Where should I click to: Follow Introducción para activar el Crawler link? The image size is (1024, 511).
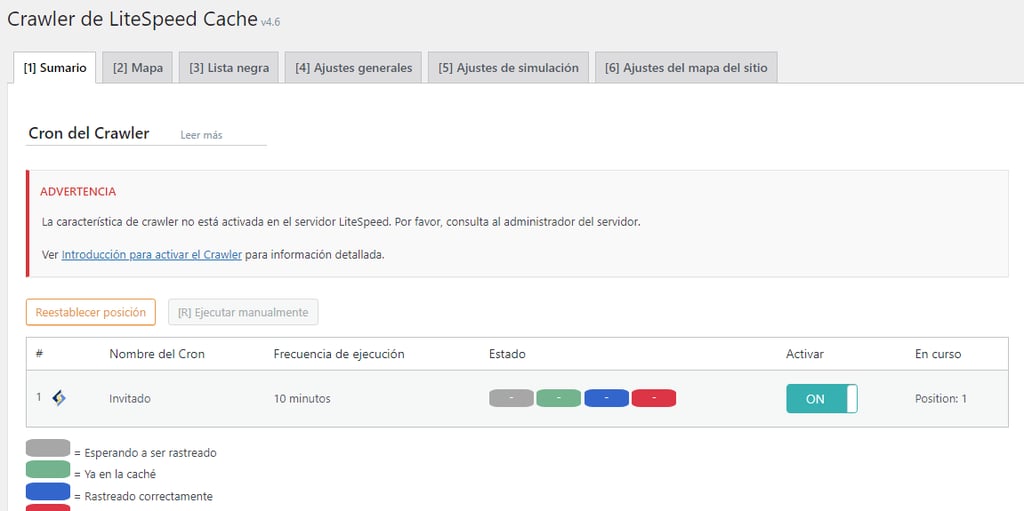(152, 255)
